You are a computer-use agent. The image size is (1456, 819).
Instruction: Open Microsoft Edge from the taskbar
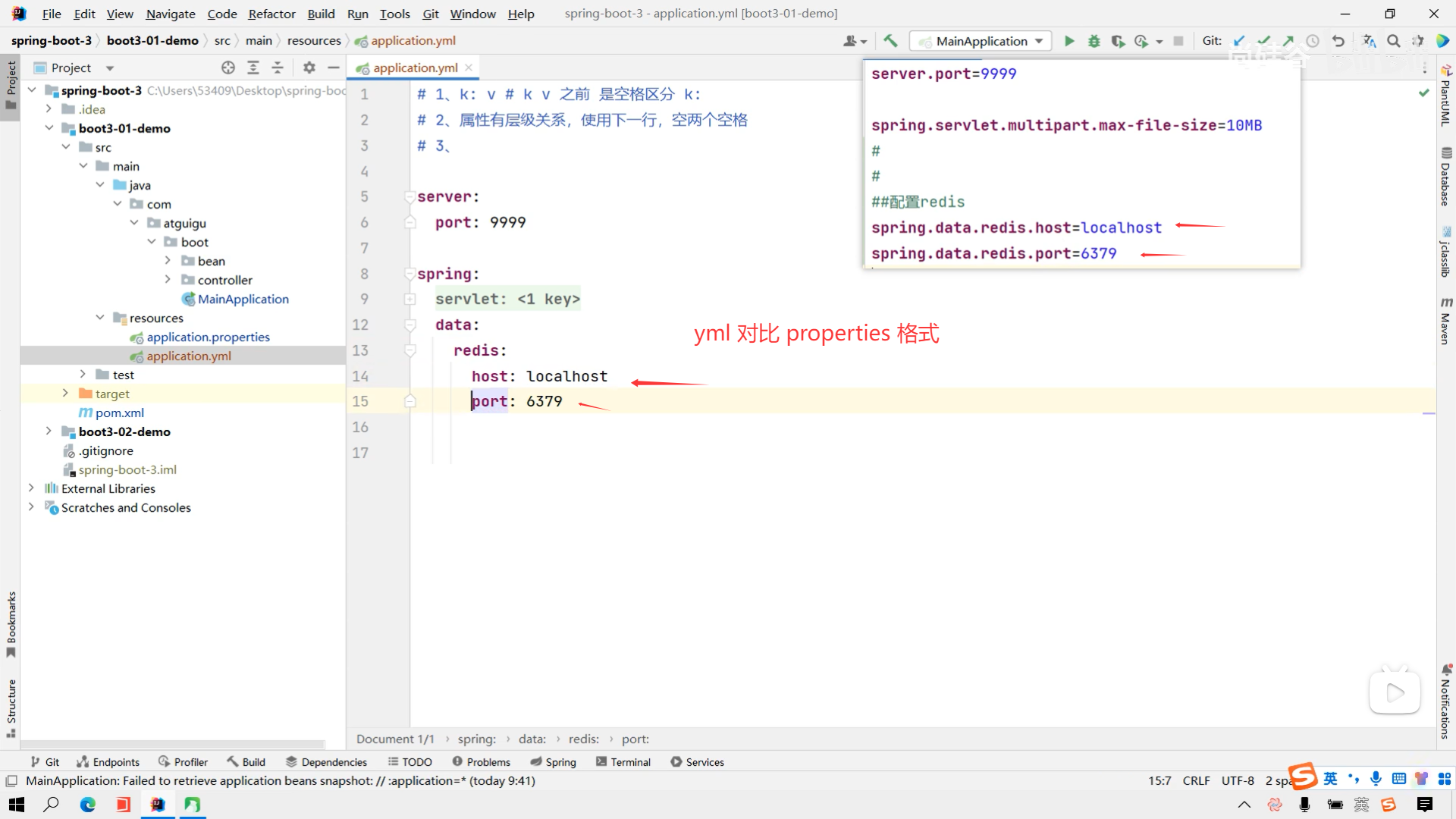click(x=88, y=805)
